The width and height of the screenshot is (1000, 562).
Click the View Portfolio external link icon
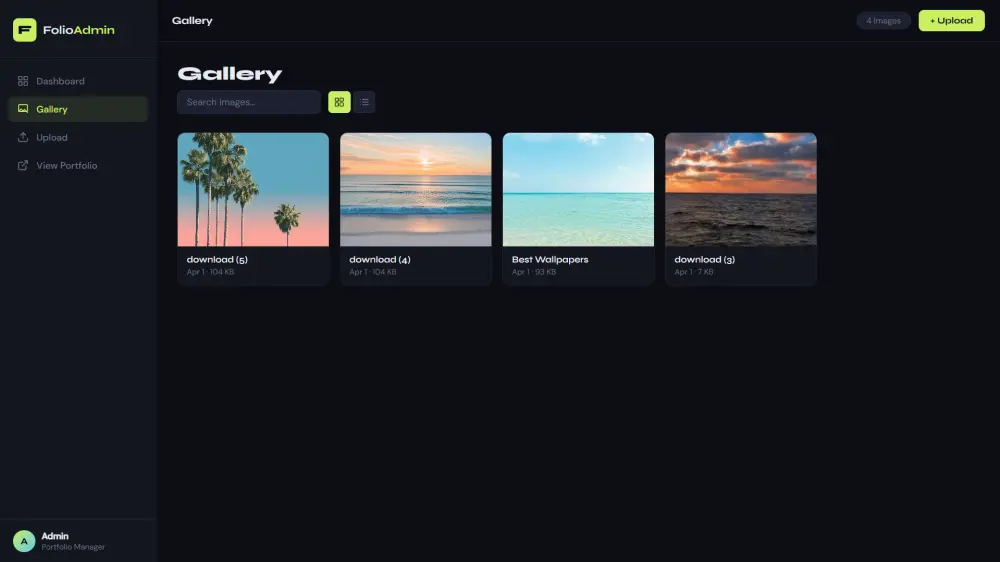point(23,165)
